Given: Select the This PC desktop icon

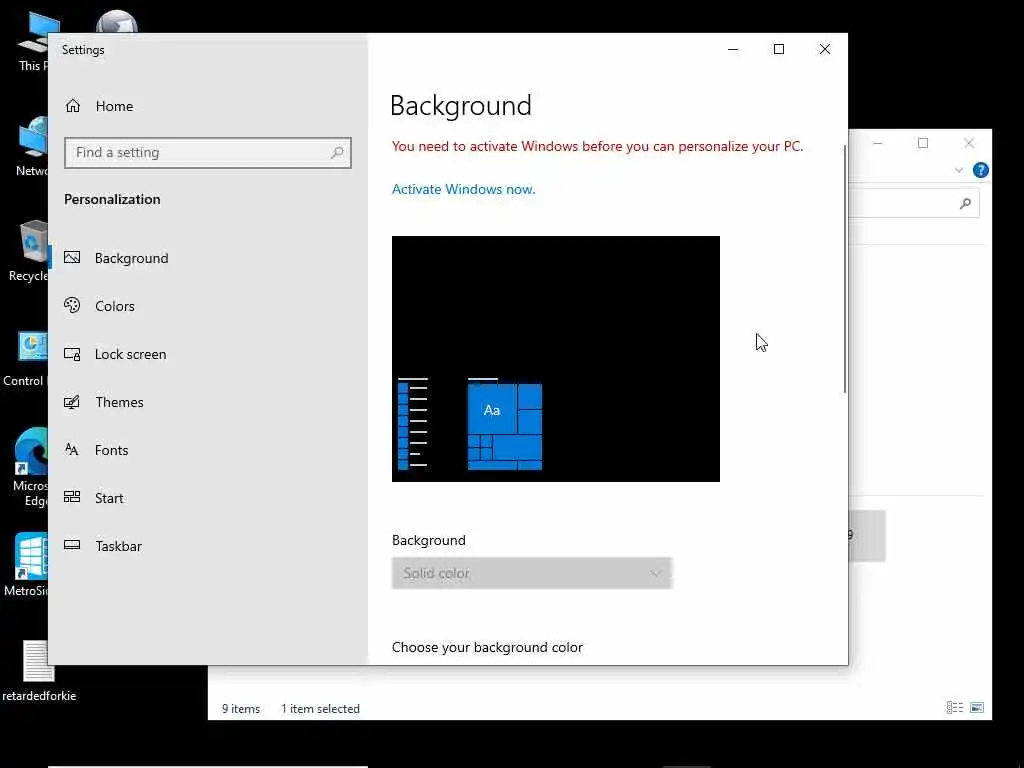Looking at the screenshot, I should click(33, 42).
